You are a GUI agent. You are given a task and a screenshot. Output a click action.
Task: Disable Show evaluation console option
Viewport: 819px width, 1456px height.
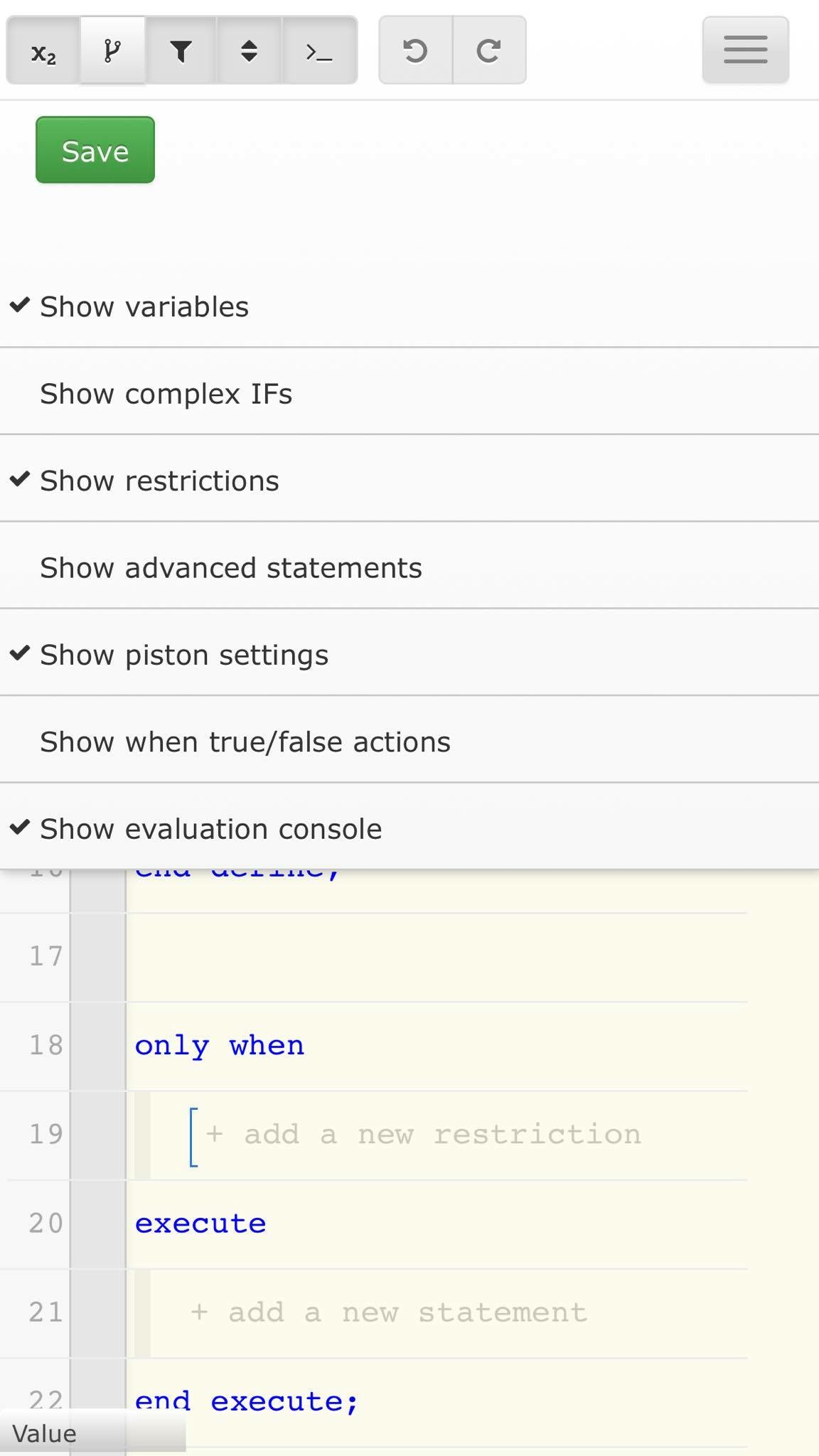click(x=409, y=828)
